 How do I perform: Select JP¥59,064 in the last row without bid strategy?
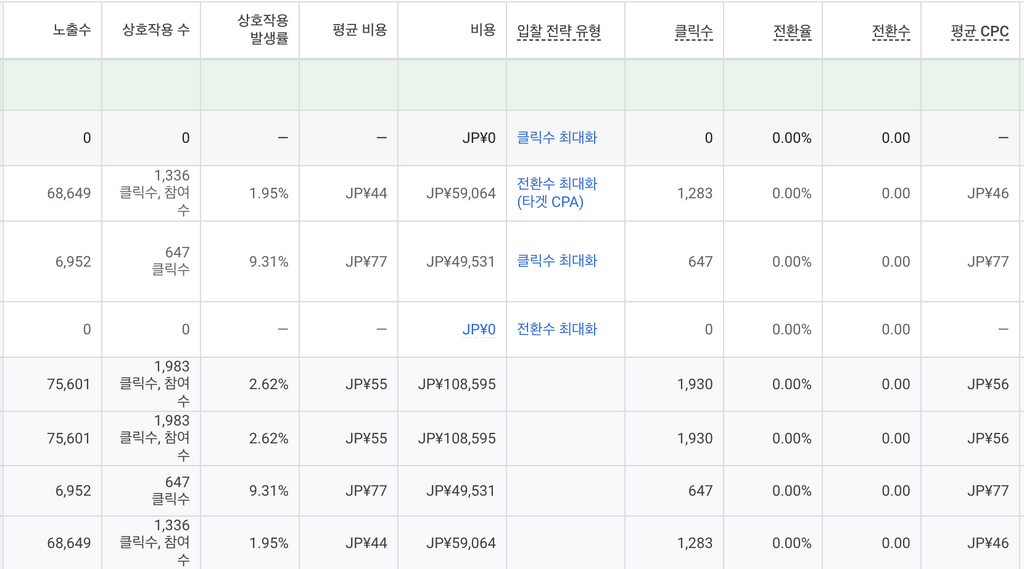461,544
